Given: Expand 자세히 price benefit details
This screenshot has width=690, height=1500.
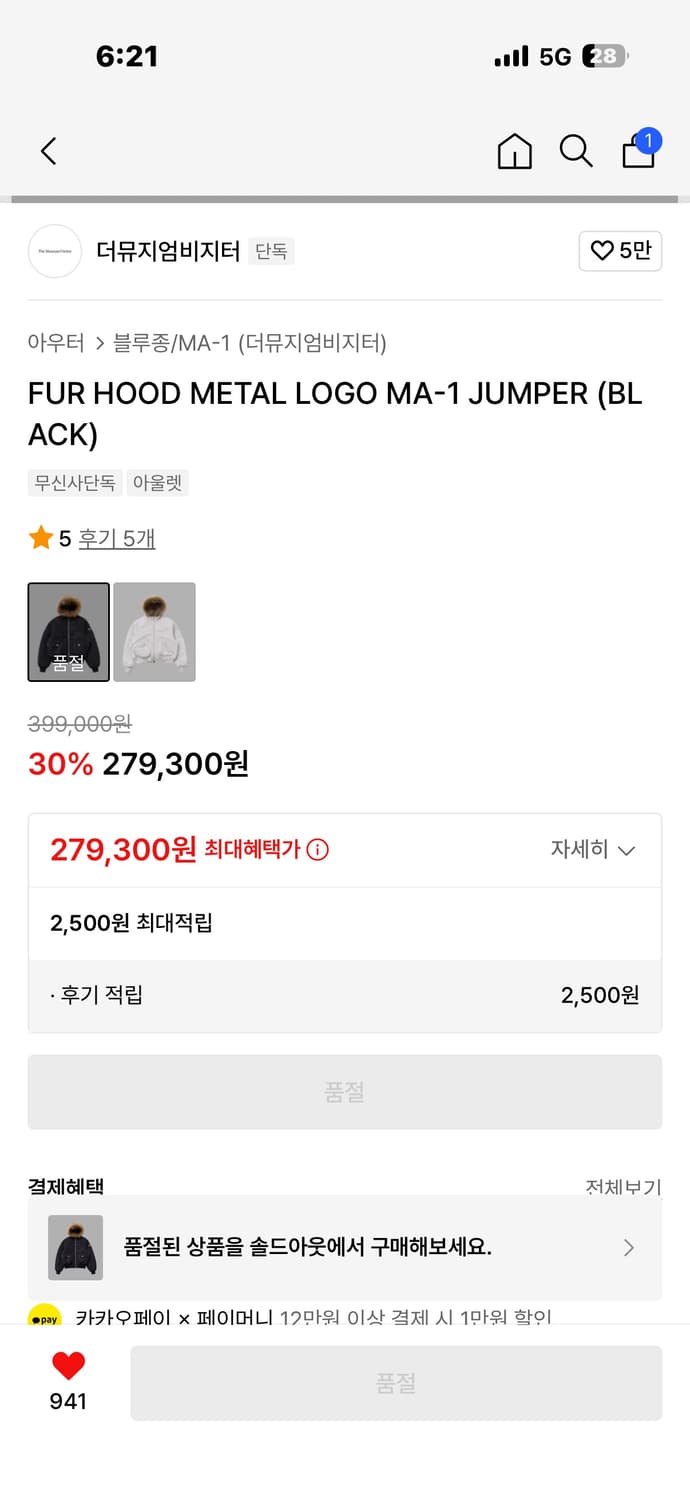Looking at the screenshot, I should (x=593, y=849).
